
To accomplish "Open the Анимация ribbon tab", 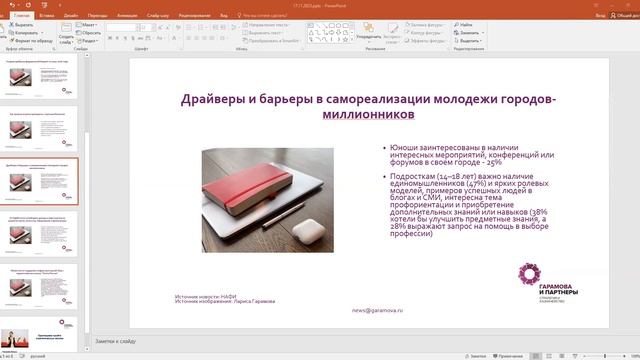I will (x=127, y=16).
